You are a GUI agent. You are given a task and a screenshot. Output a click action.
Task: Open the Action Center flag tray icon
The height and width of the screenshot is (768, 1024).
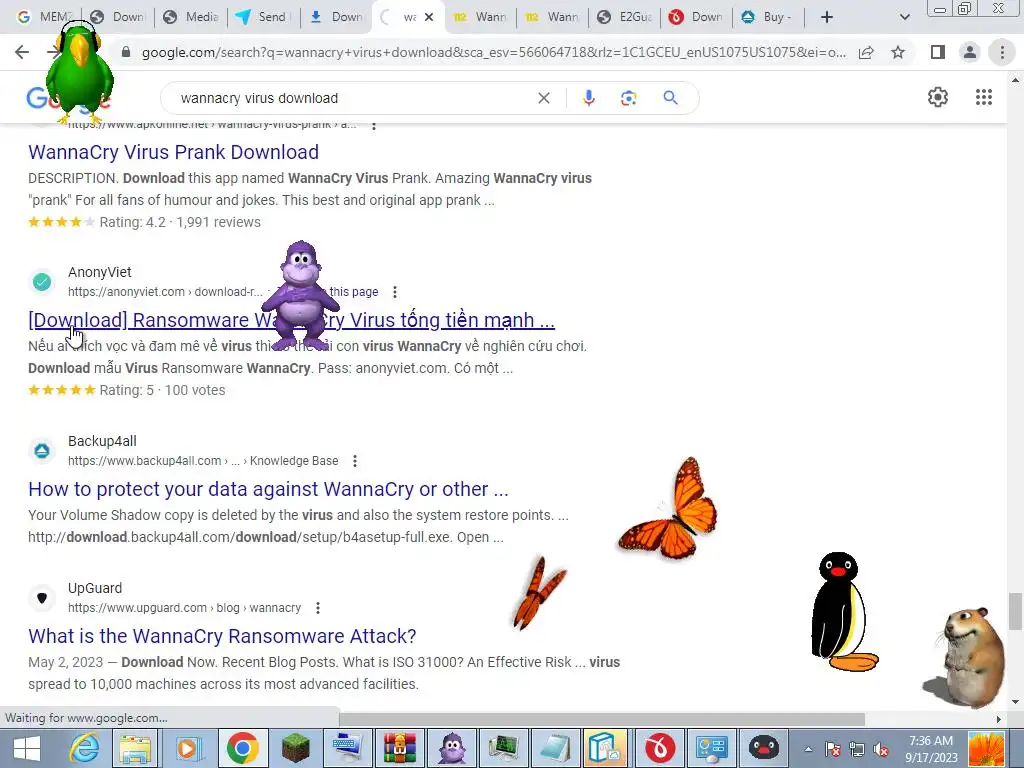point(833,750)
